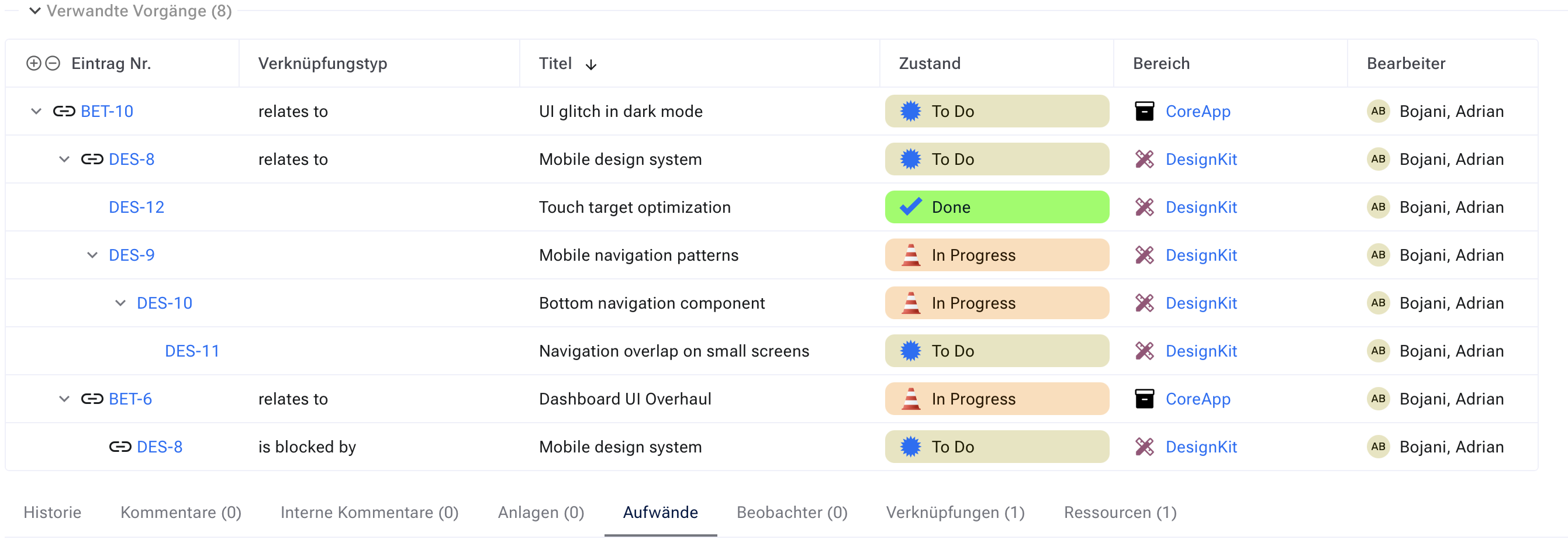The width and height of the screenshot is (1568, 546).
Task: Click the link icon beside BET-10
Action: tap(64, 112)
